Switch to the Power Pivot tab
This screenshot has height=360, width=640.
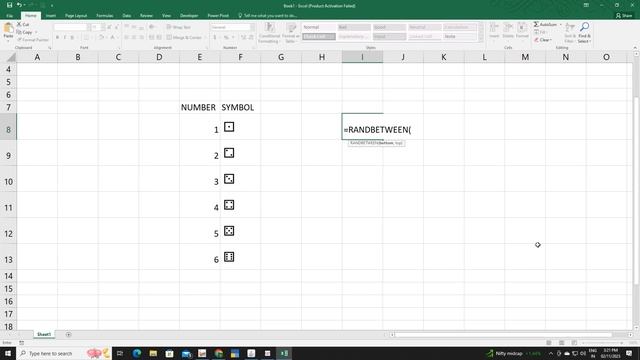pyautogui.click(x=218, y=16)
